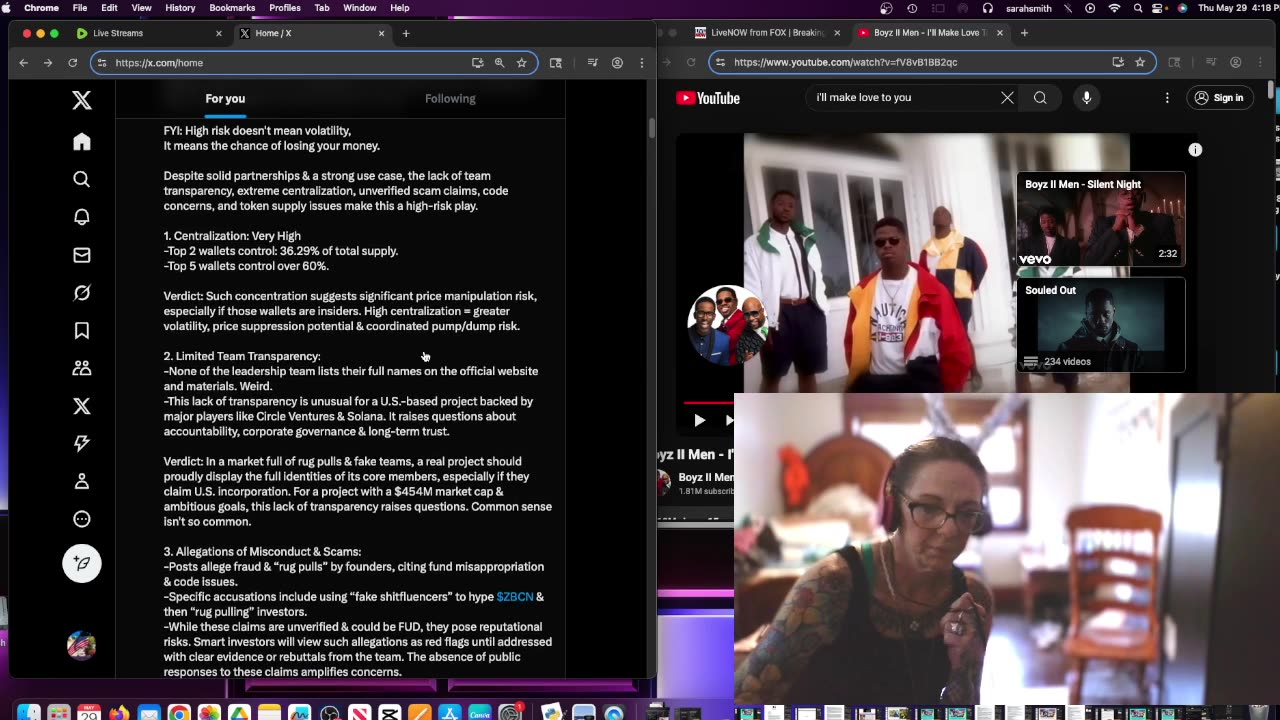Reload the YouTube page
This screenshot has width=1280, height=720.
690,62
